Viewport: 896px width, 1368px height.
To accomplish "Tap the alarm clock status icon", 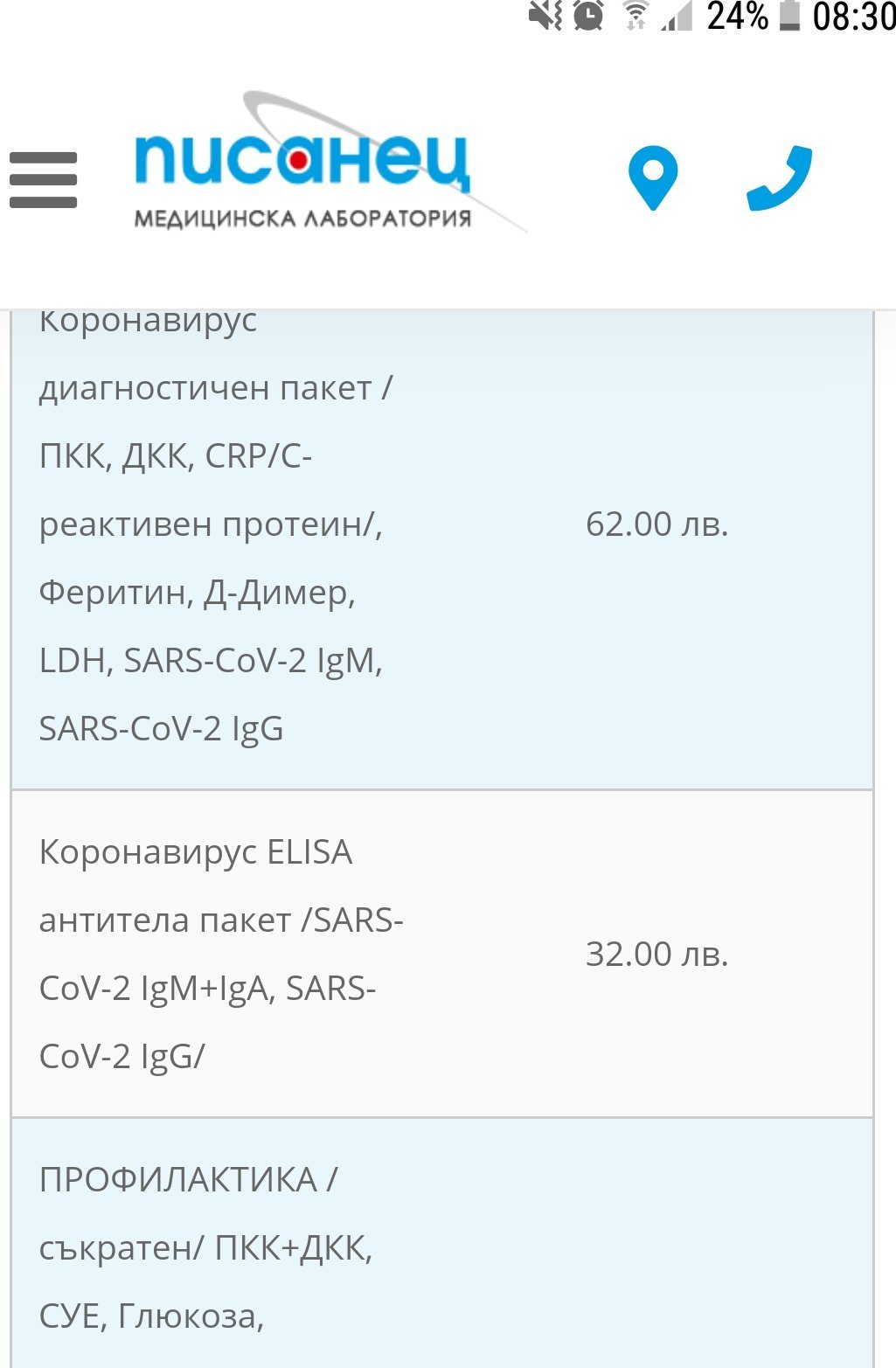I will 588,16.
